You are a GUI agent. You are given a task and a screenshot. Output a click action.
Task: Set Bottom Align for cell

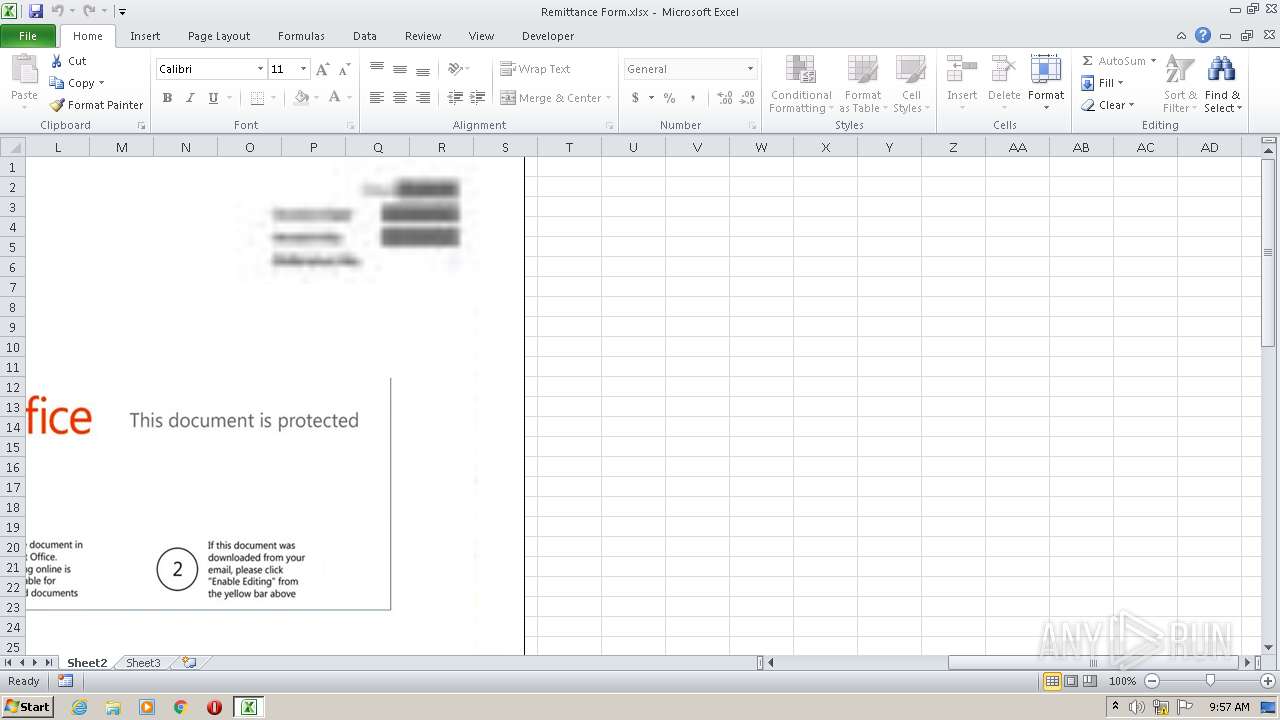point(423,69)
